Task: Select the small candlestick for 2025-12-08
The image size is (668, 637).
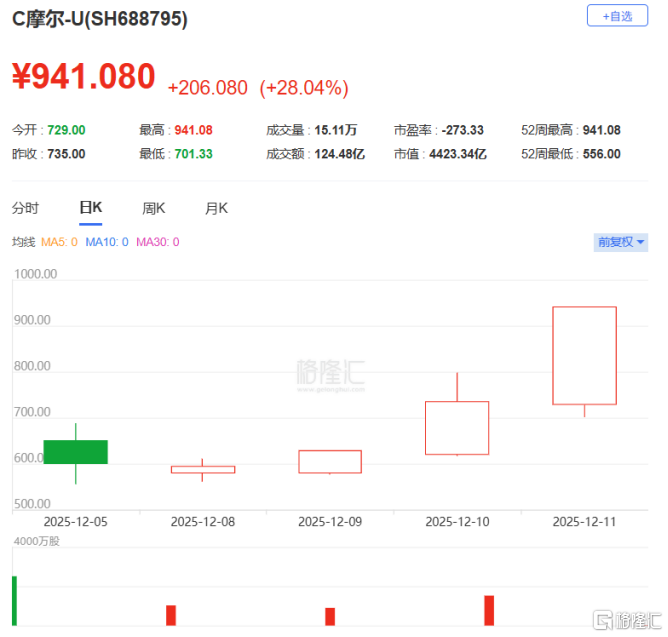Action: (x=202, y=469)
